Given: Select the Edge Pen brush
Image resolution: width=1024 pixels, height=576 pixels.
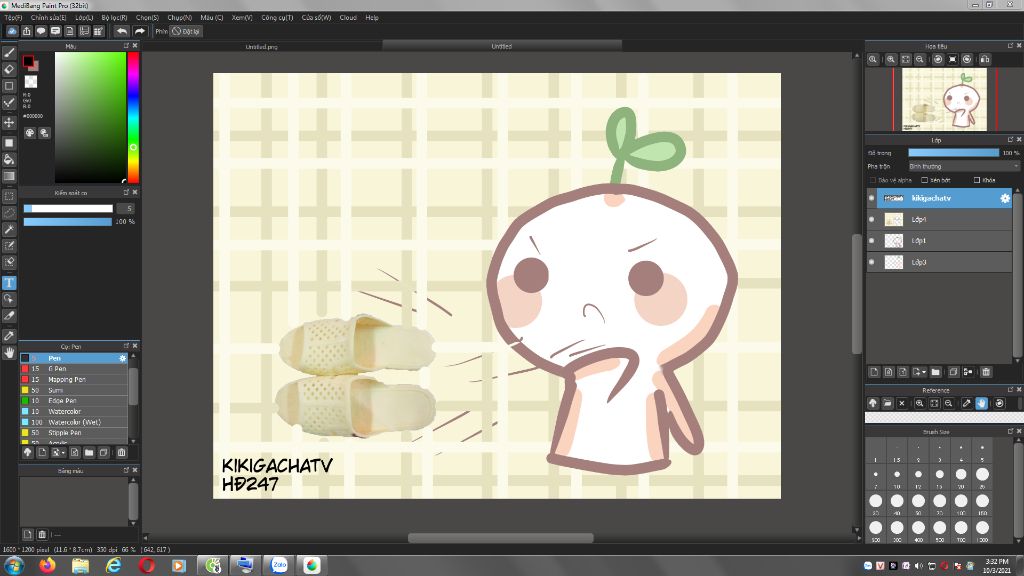Looking at the screenshot, I should (74, 401).
